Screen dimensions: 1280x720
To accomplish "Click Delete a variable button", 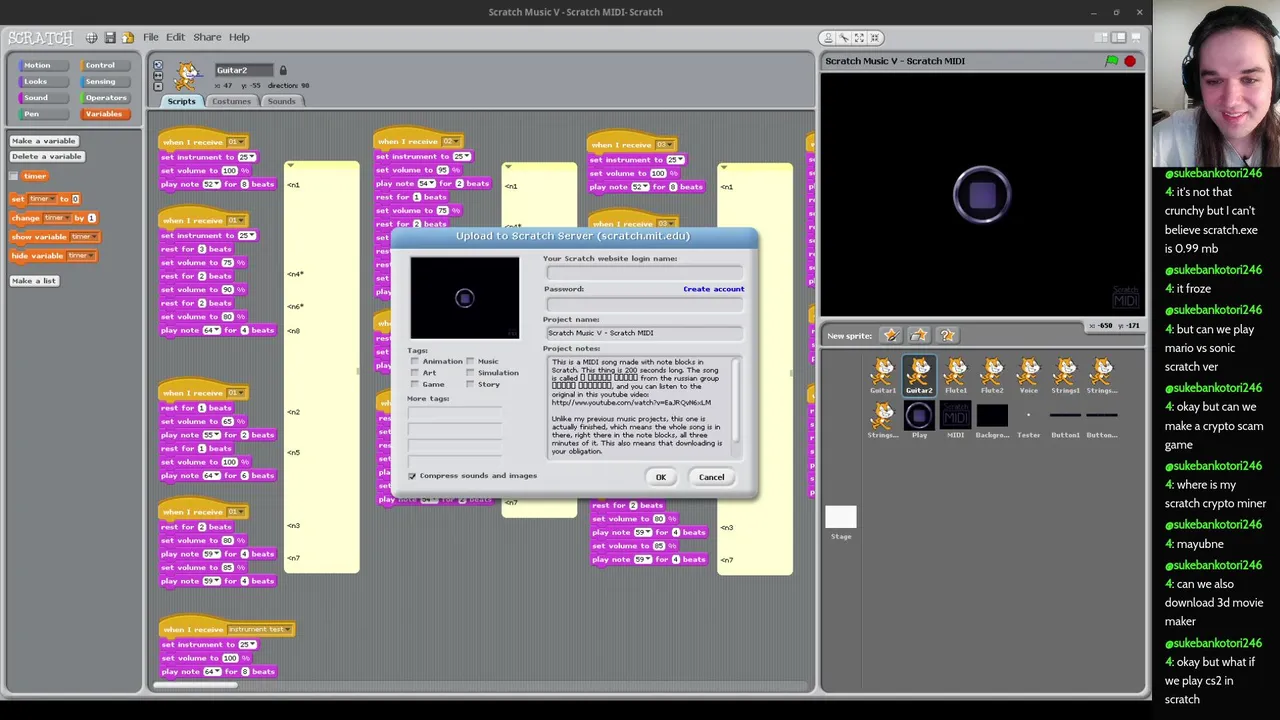I will coord(46,156).
